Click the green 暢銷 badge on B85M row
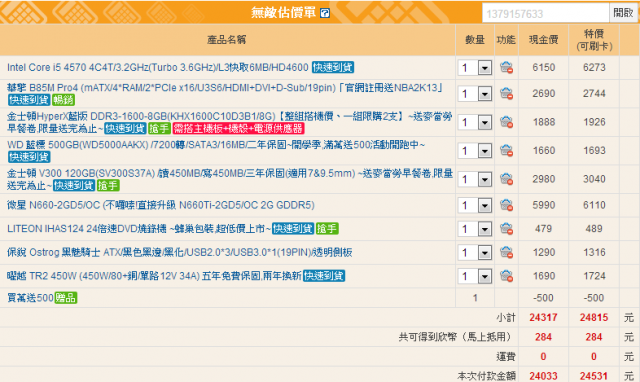Screen dimensions: 640x382 click(x=63, y=100)
